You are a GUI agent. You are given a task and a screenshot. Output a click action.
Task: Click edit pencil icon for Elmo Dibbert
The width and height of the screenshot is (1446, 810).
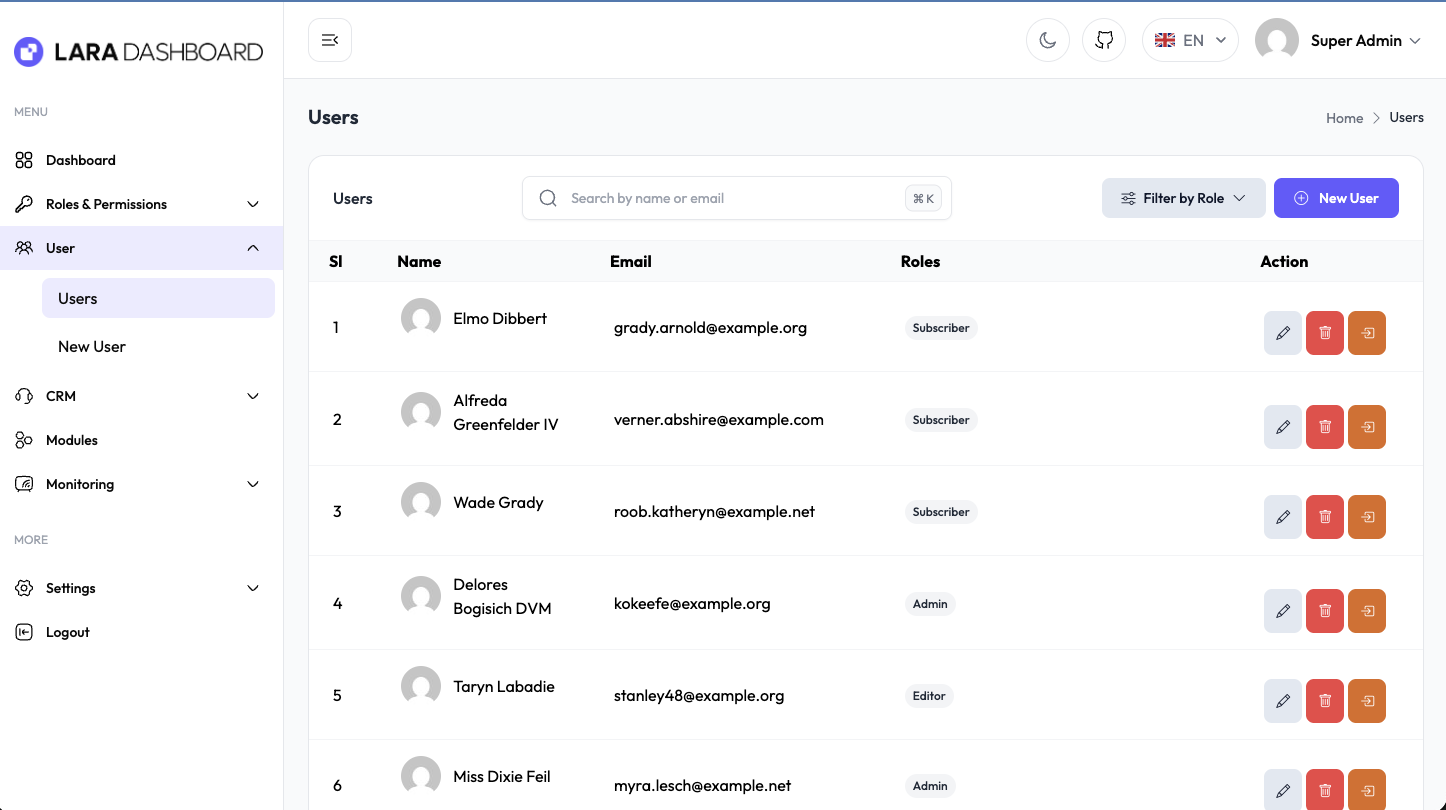tap(1282, 333)
